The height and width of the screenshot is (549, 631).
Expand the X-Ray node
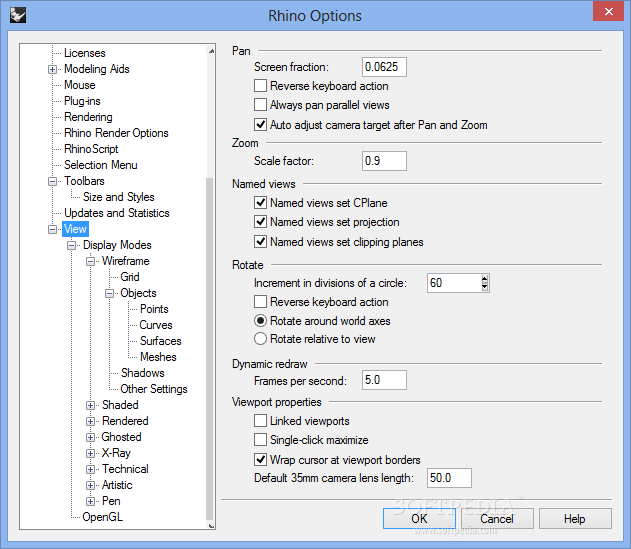(91, 453)
